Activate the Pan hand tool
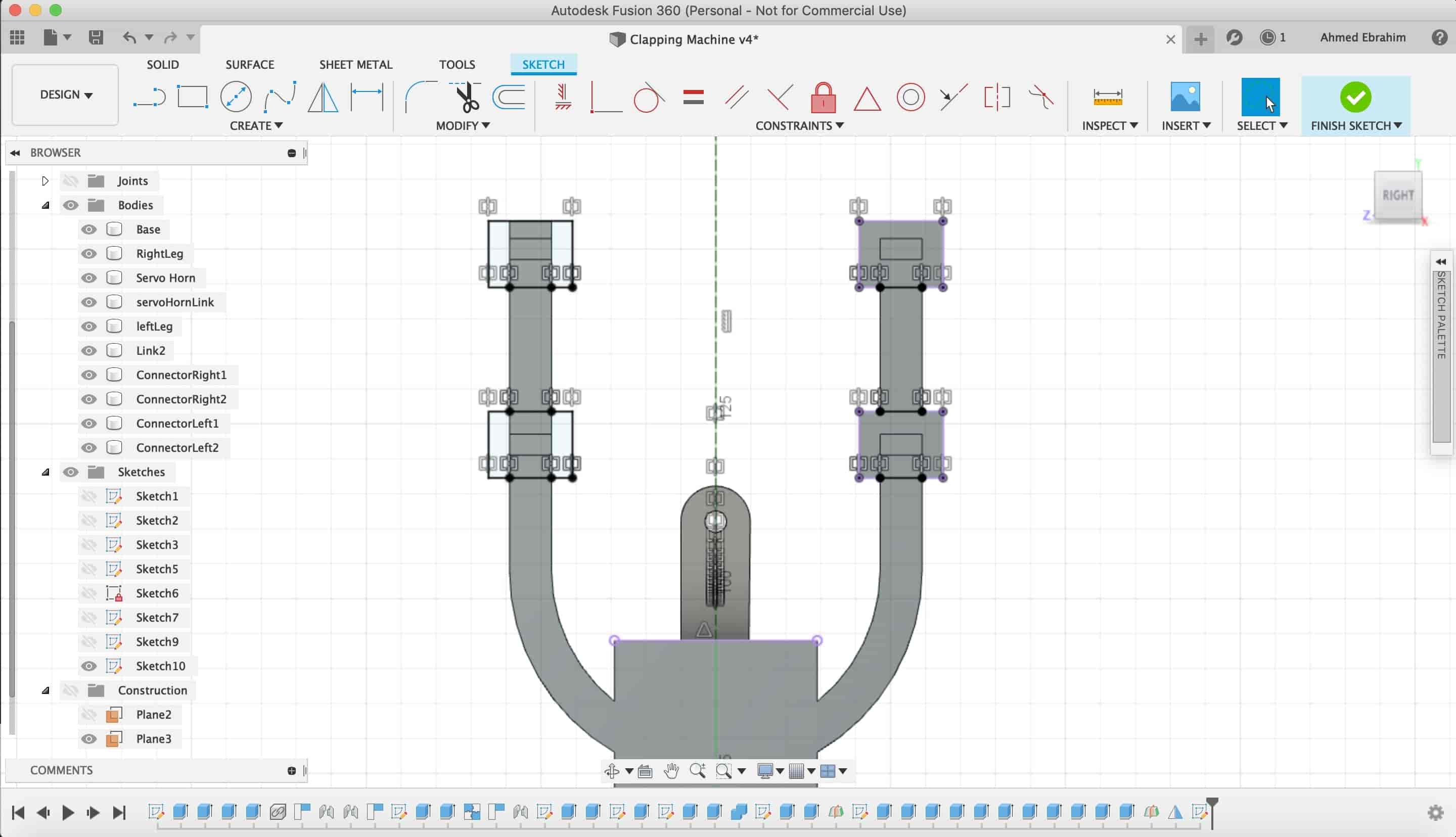Image resolution: width=1456 pixels, height=837 pixels. [671, 771]
